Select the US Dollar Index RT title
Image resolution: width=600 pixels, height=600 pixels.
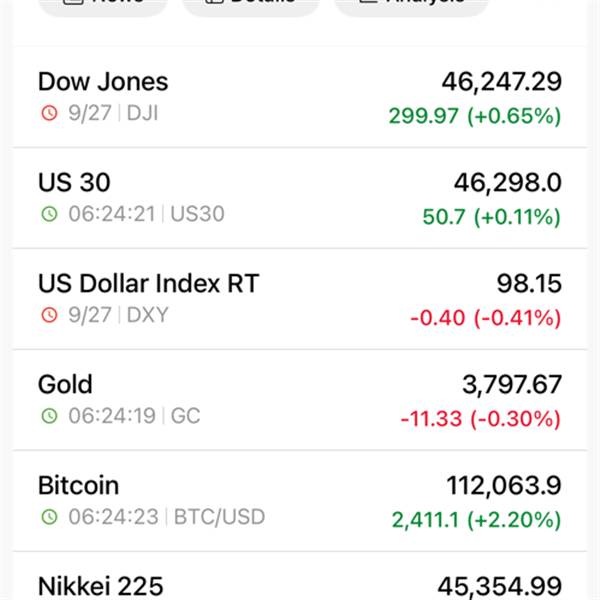148,284
